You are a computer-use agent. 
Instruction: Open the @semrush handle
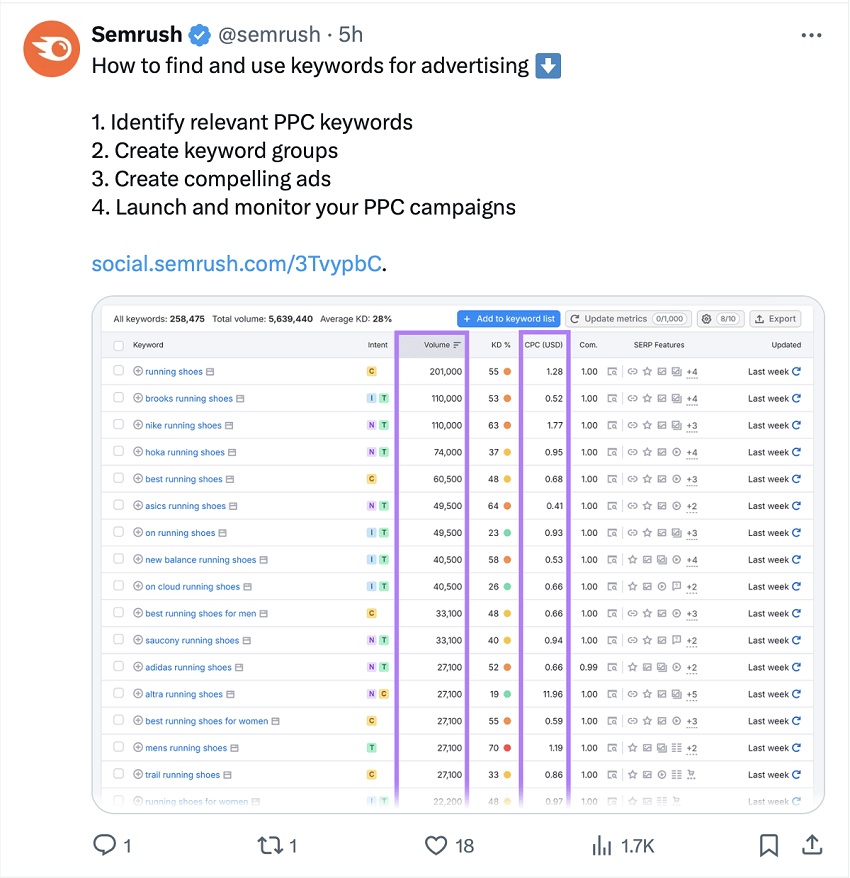click(269, 35)
